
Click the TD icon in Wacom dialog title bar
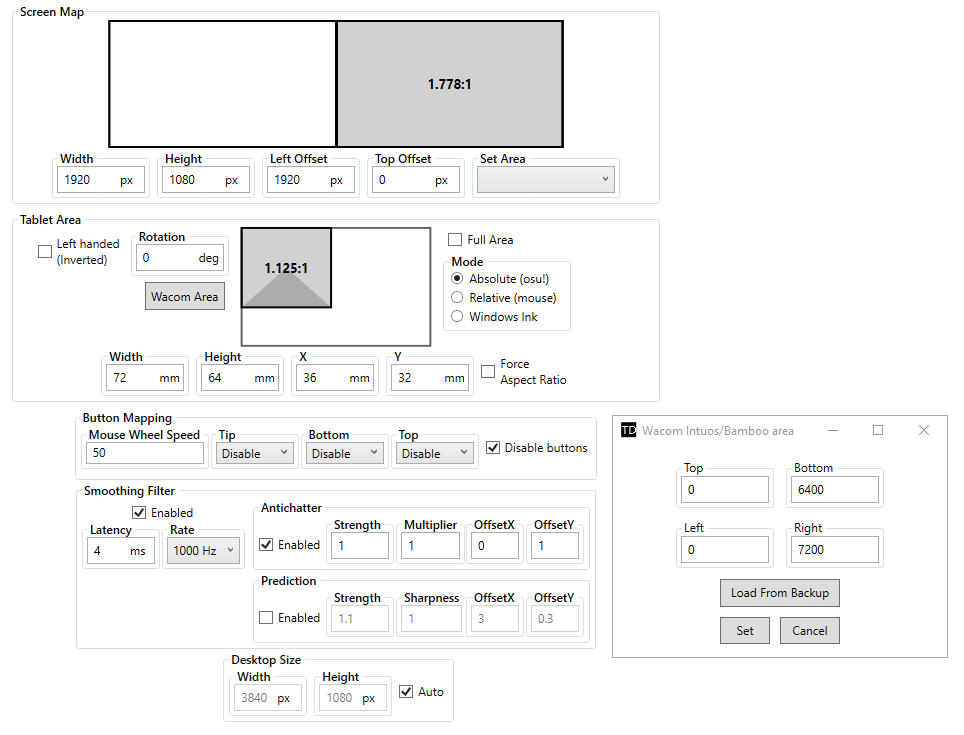point(628,430)
